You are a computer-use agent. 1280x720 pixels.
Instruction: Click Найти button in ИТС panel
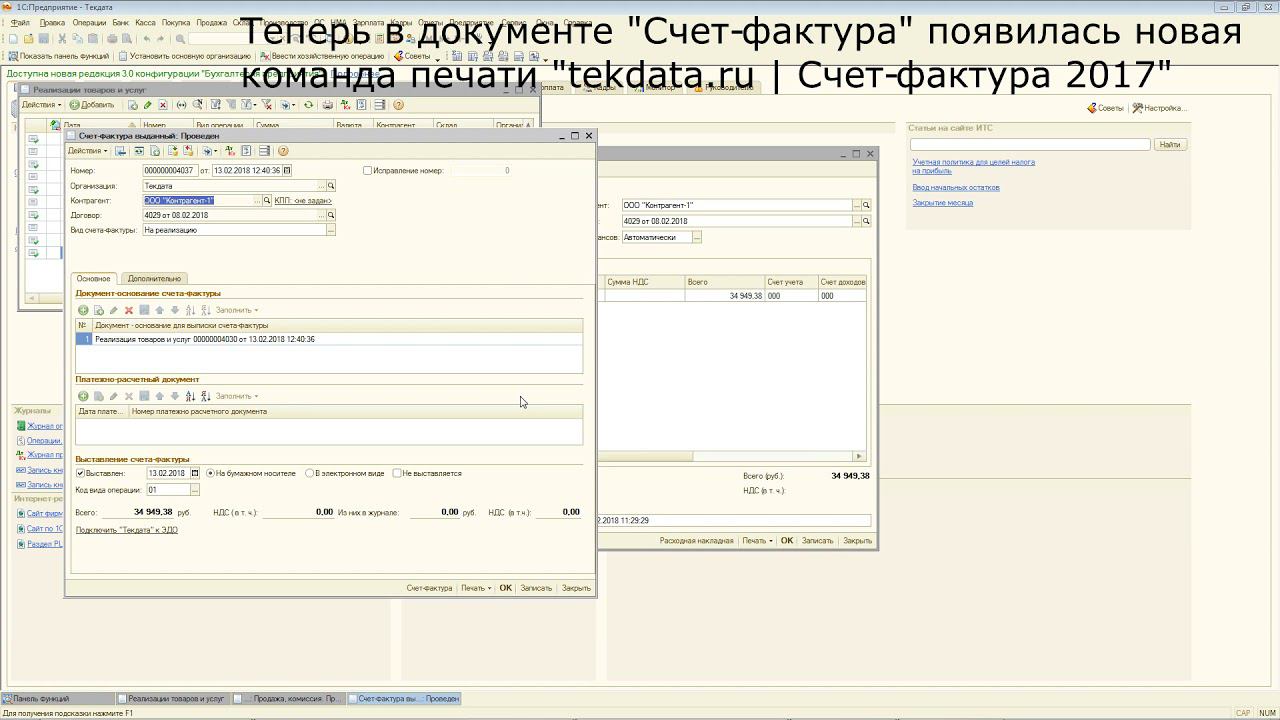tap(1170, 145)
